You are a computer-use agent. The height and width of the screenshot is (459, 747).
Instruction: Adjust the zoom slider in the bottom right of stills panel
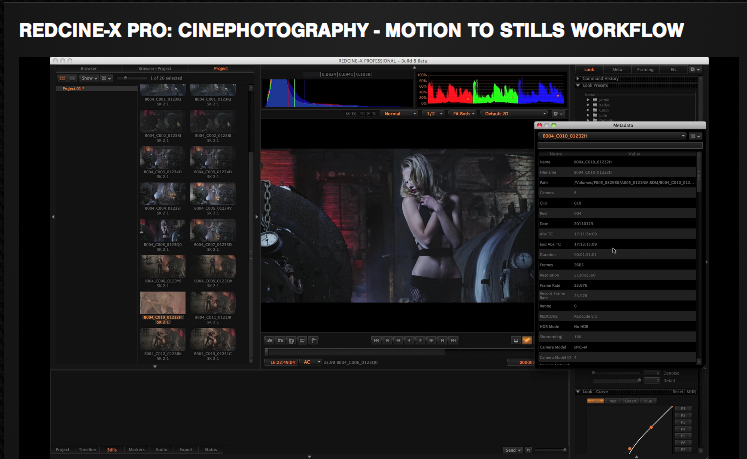click(x=551, y=450)
